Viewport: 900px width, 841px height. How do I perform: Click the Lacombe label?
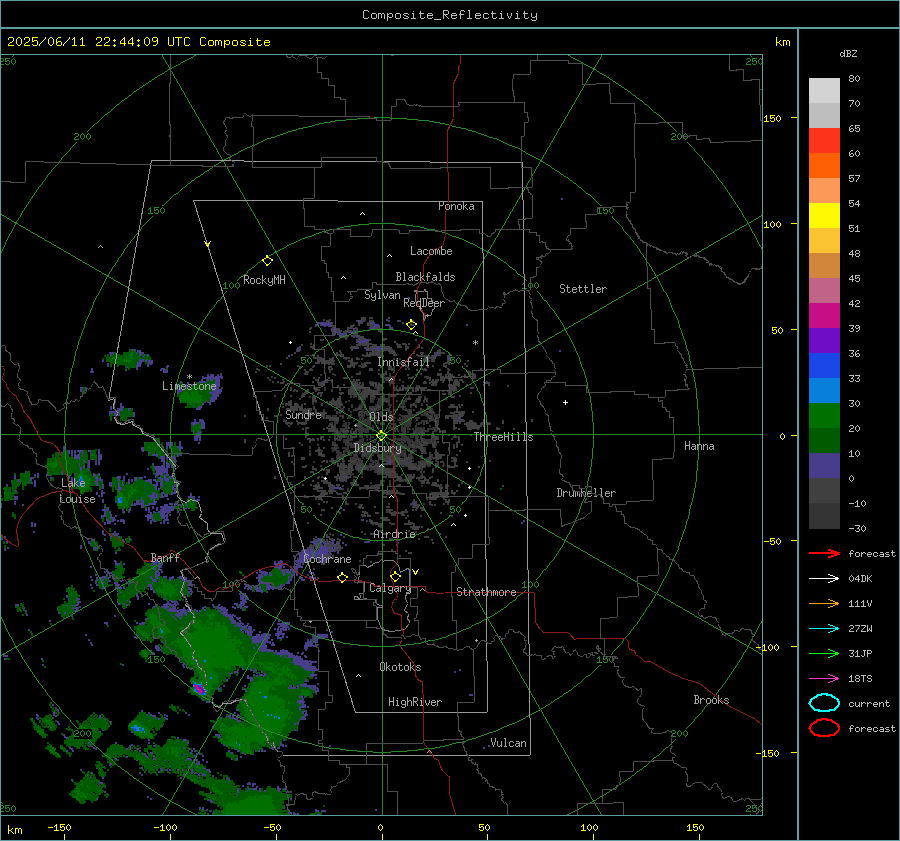tap(431, 251)
